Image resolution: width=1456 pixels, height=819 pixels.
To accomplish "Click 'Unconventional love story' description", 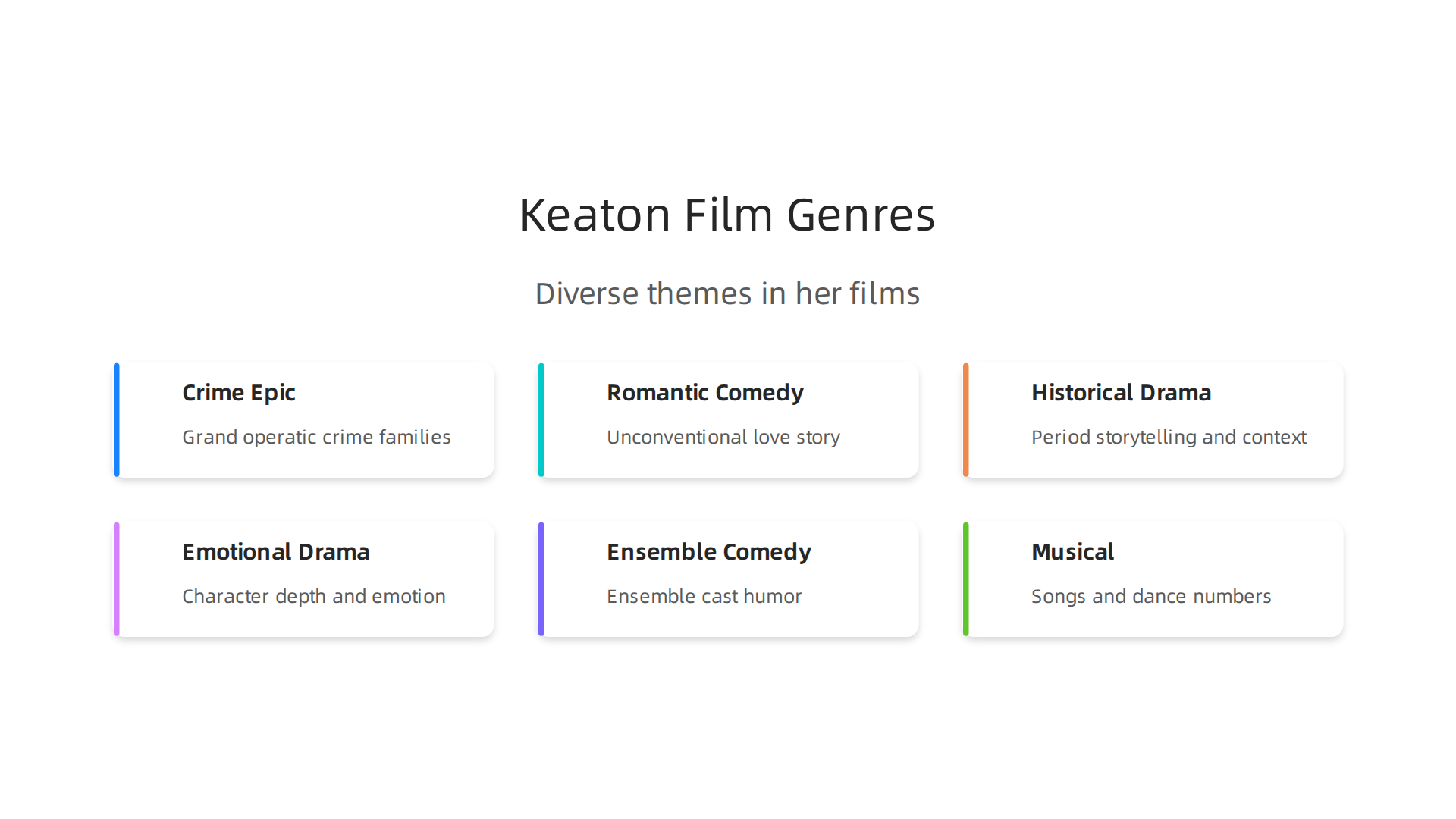I will tap(723, 437).
